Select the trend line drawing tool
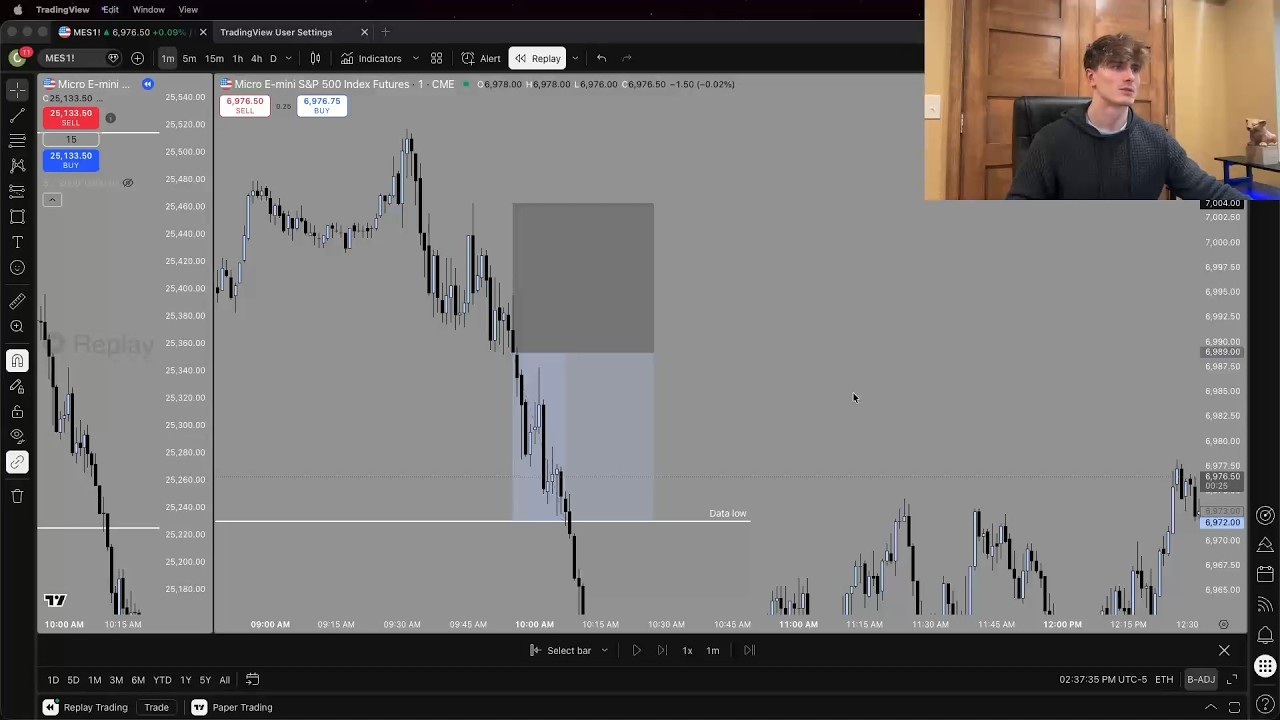Screen dimensions: 1280x720 (x=17, y=115)
